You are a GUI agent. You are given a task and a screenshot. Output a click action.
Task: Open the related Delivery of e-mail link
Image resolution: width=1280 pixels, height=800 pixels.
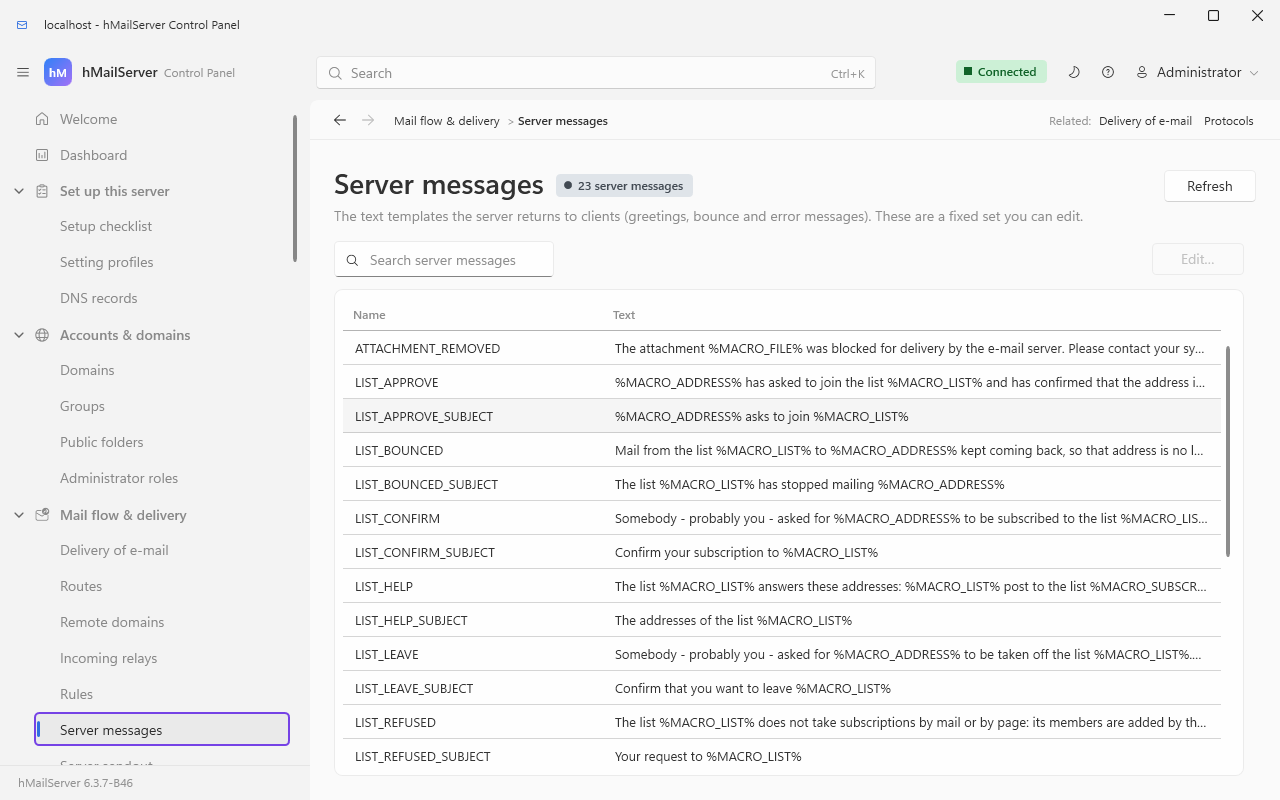coord(1145,121)
